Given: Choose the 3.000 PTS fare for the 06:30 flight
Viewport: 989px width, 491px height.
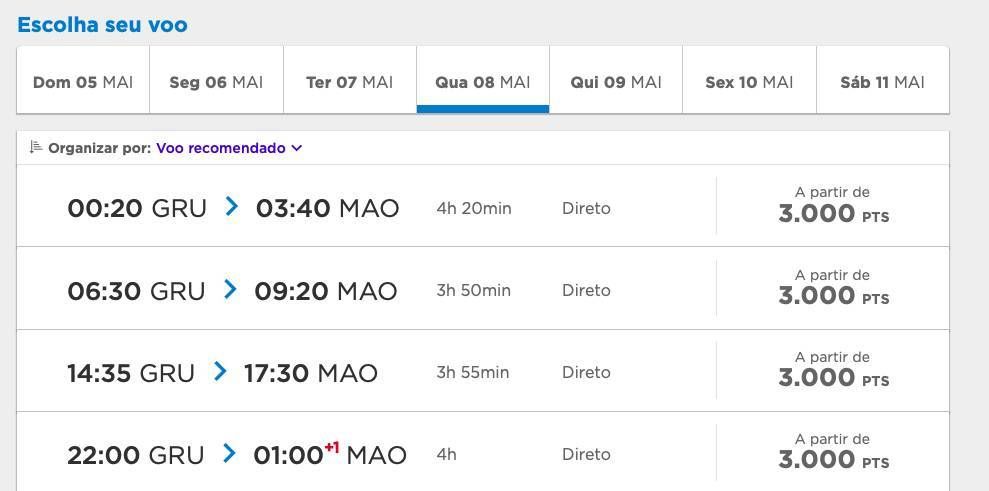Looking at the screenshot, I should 833,295.
